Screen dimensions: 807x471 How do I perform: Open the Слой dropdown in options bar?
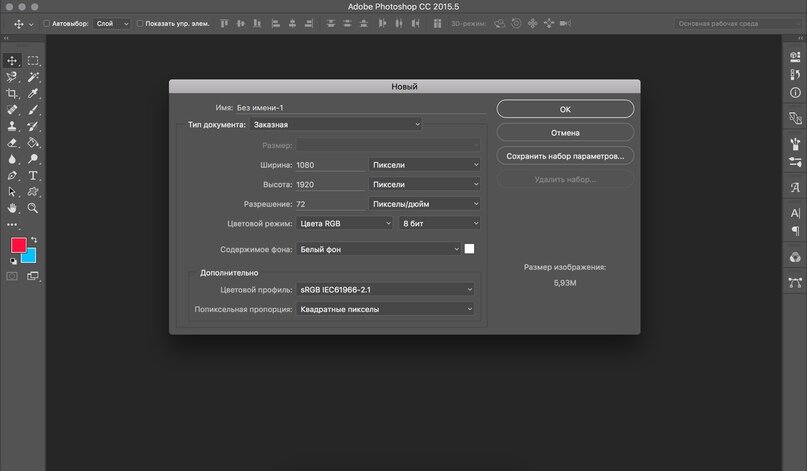[x=112, y=24]
